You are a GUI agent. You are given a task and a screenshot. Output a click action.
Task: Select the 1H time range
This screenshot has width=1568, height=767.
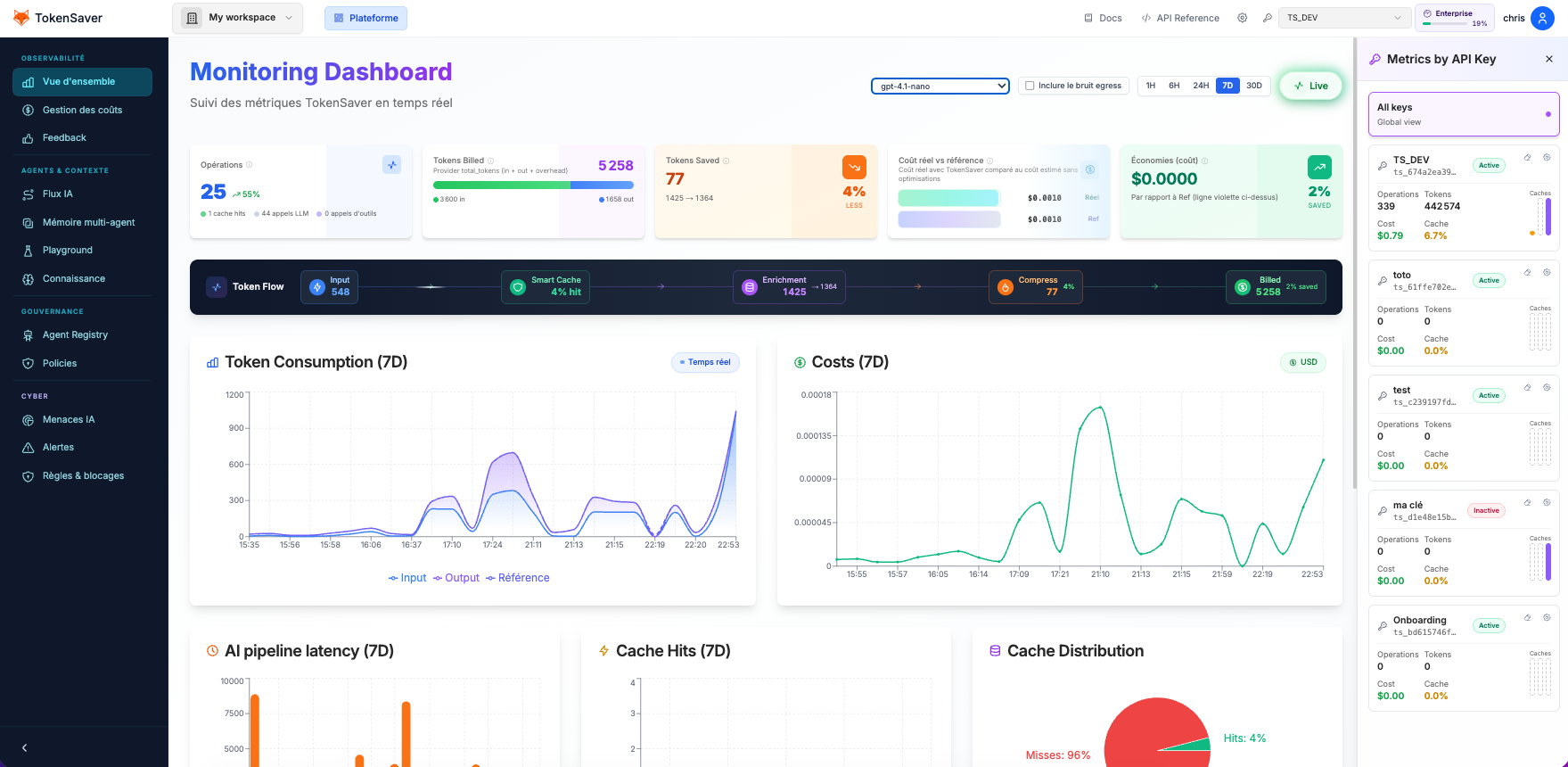[x=1151, y=86]
